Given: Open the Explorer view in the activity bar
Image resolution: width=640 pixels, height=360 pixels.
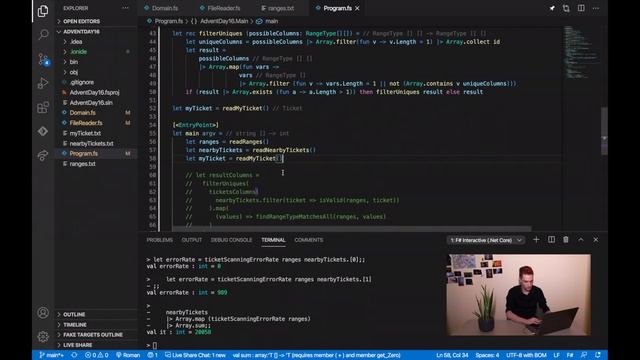Looking at the screenshot, I should (43, 11).
